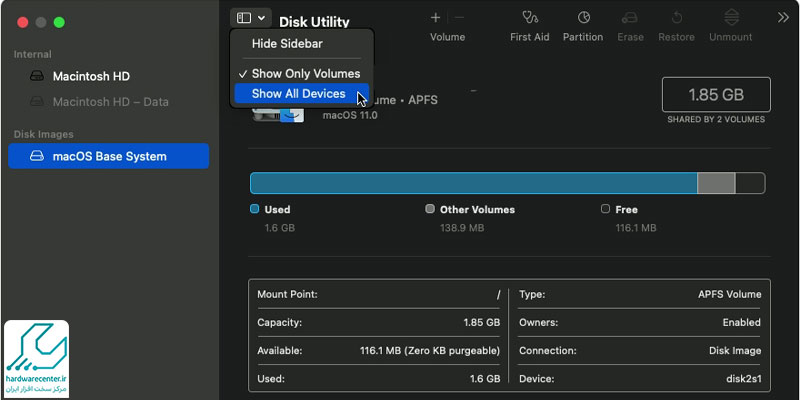800x400 pixels.
Task: Click the 1.85 GB capacity box
Action: 716,95
